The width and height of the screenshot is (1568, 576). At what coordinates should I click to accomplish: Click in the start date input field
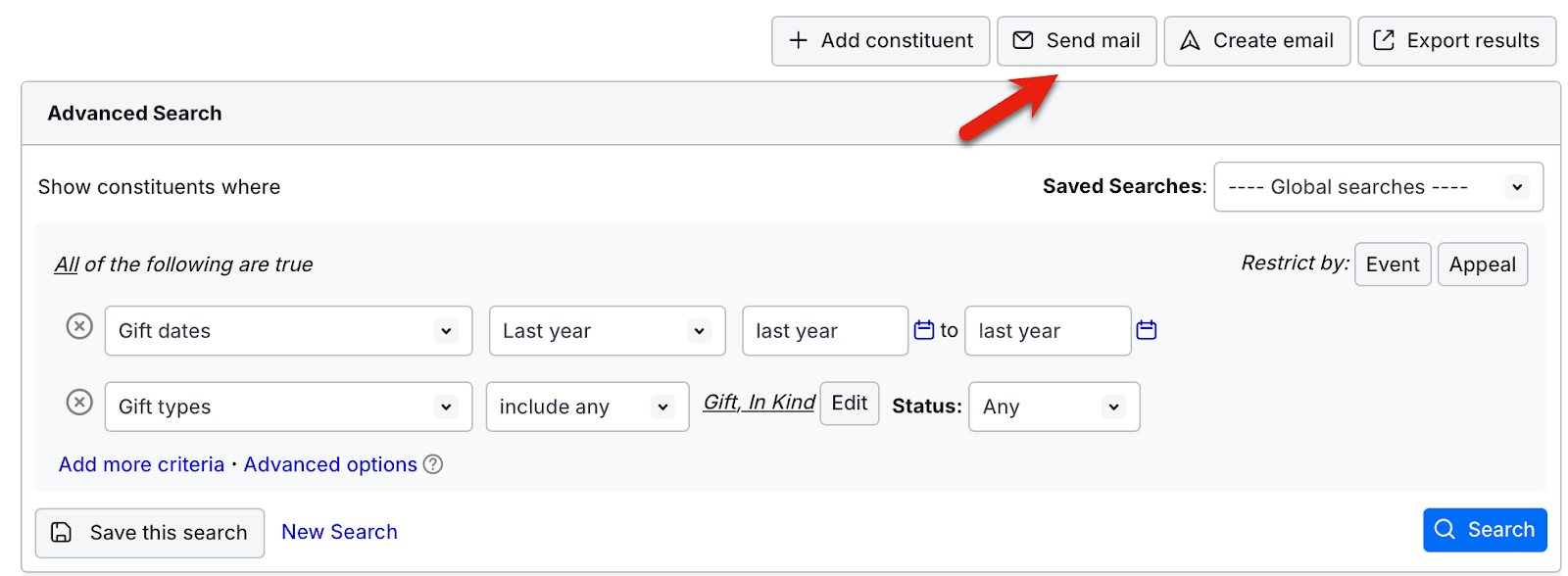click(824, 331)
